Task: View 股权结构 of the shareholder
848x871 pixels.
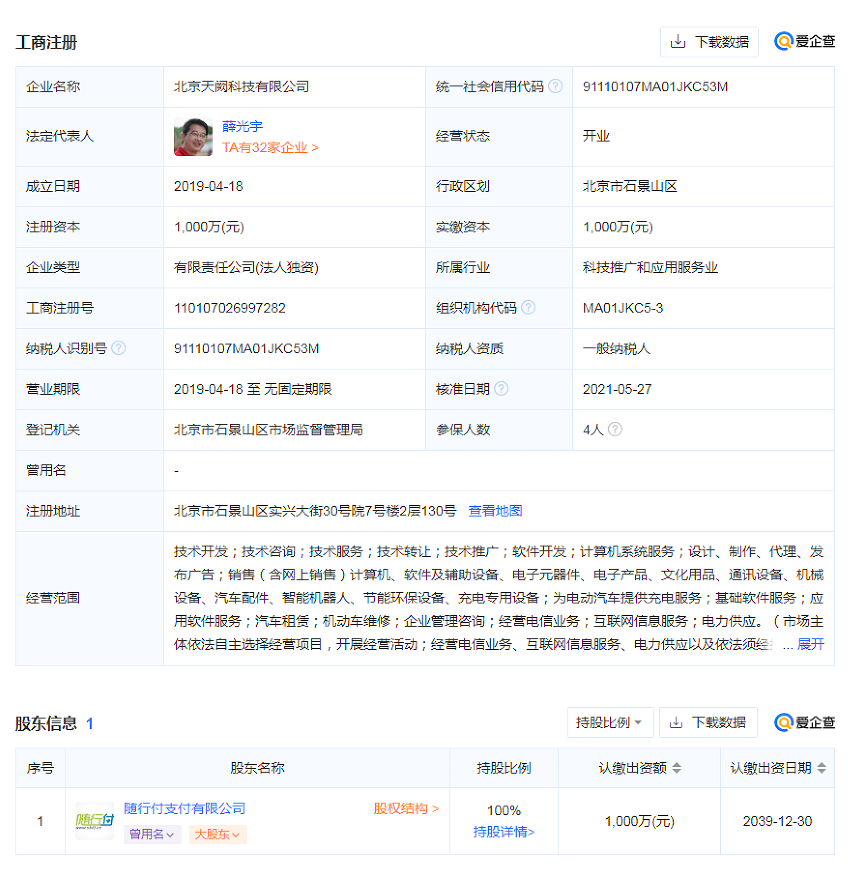Action: tap(406, 808)
